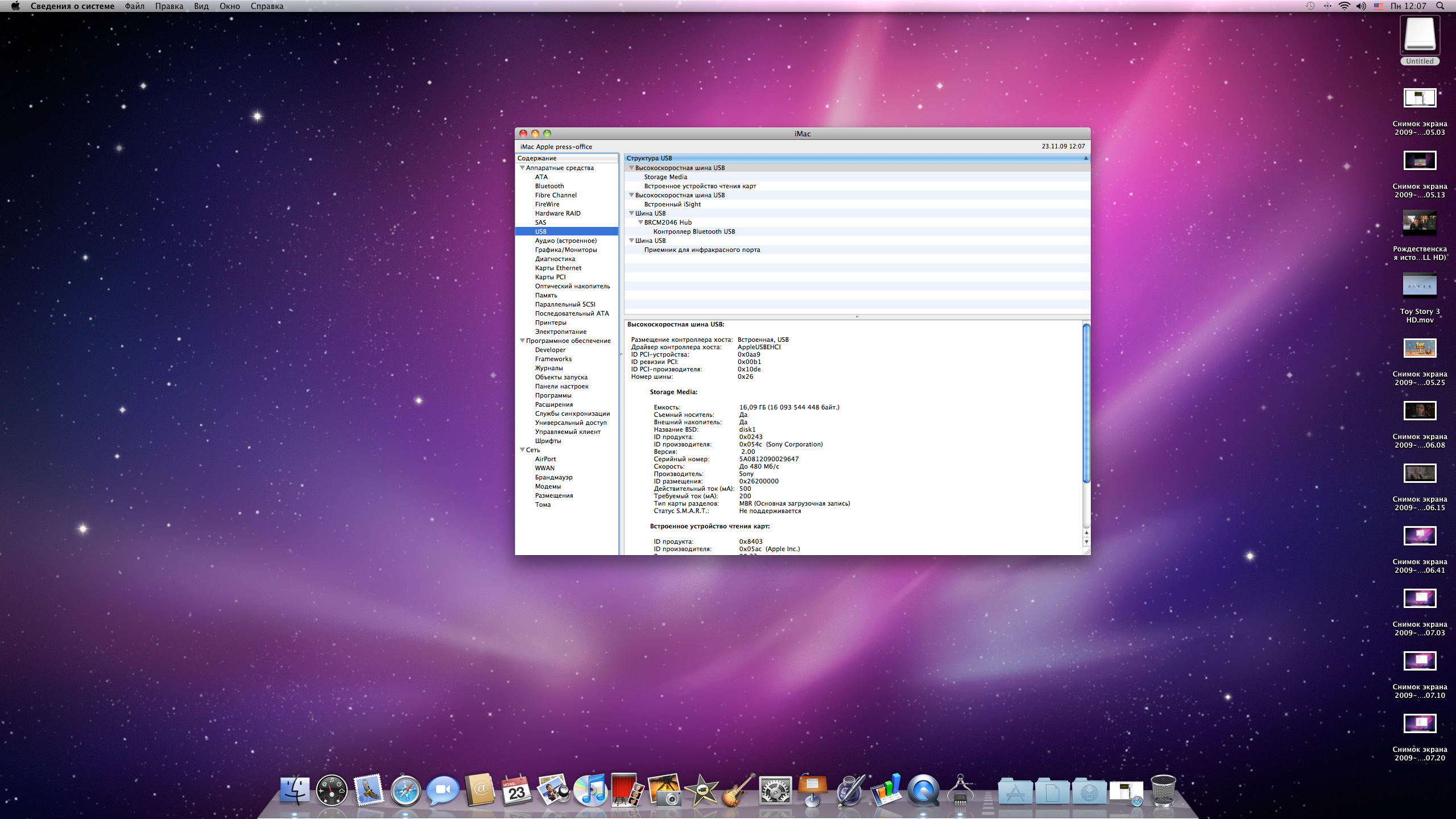This screenshot has height=819, width=1456.
Task: Sort by Структура USB column header
Action: click(x=857, y=158)
